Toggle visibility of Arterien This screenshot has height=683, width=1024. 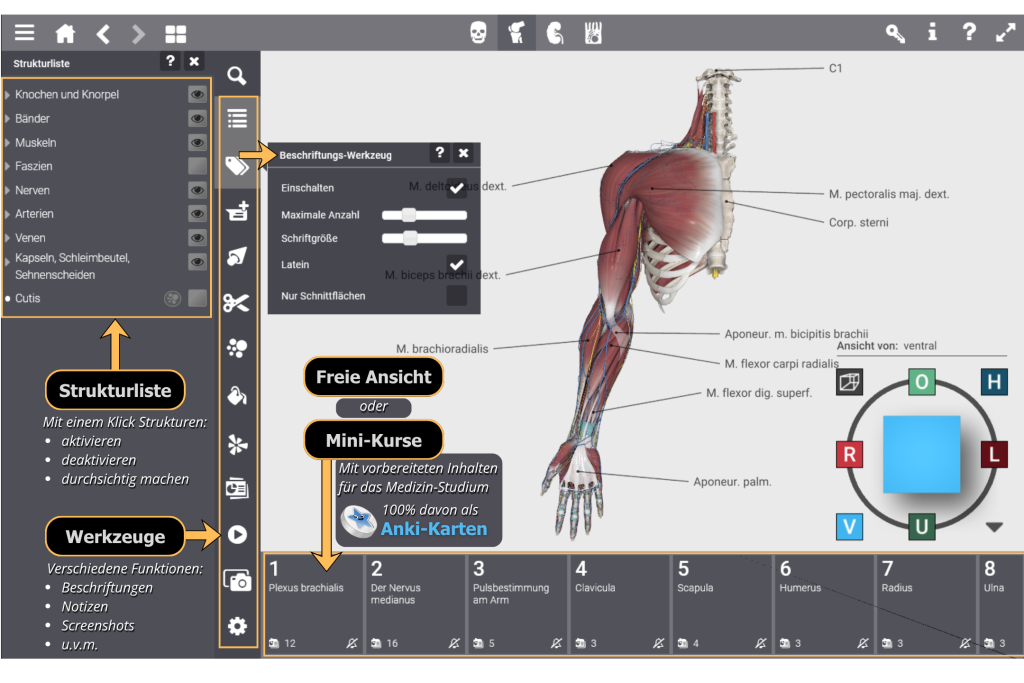[x=197, y=214]
